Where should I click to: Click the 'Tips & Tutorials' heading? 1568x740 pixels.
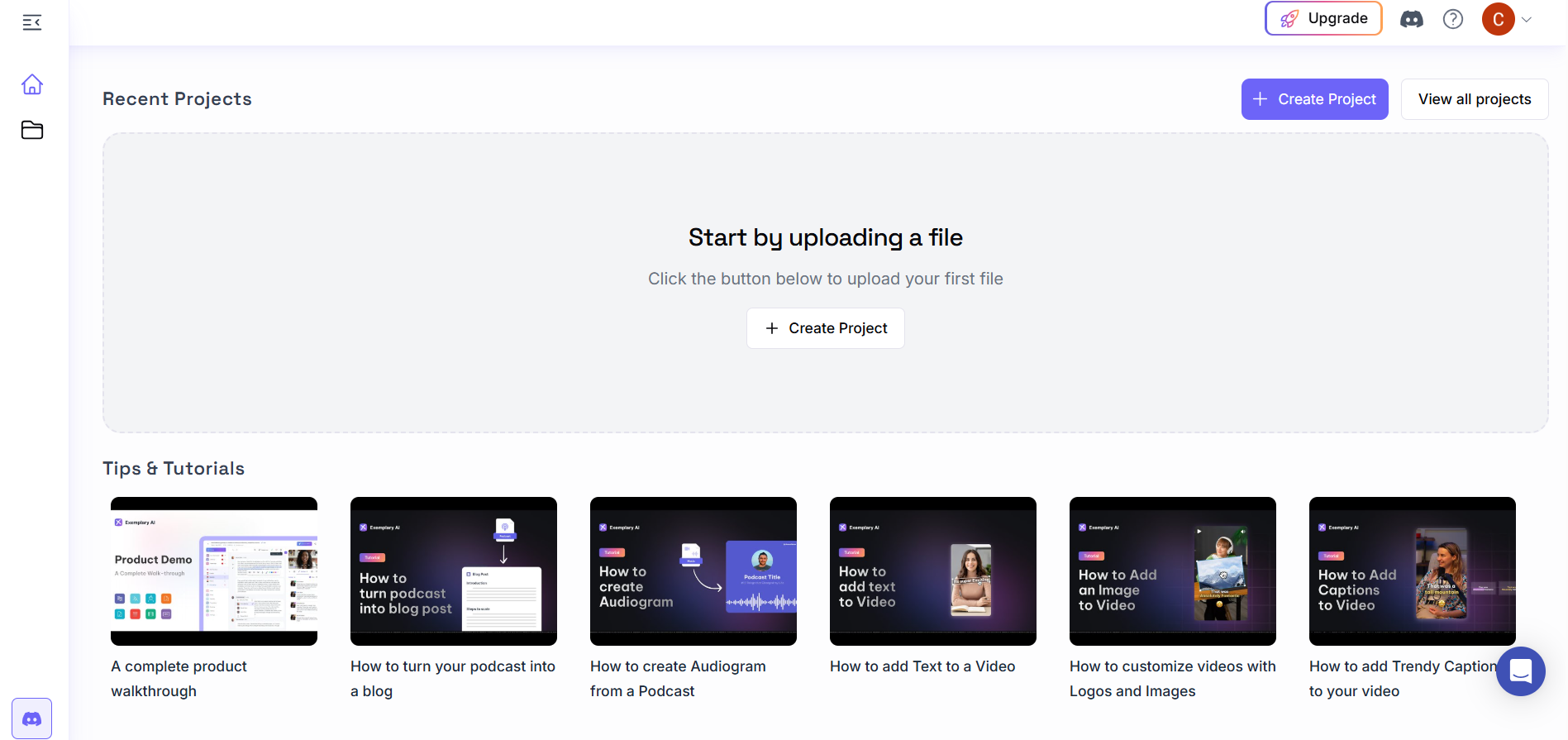click(x=174, y=469)
